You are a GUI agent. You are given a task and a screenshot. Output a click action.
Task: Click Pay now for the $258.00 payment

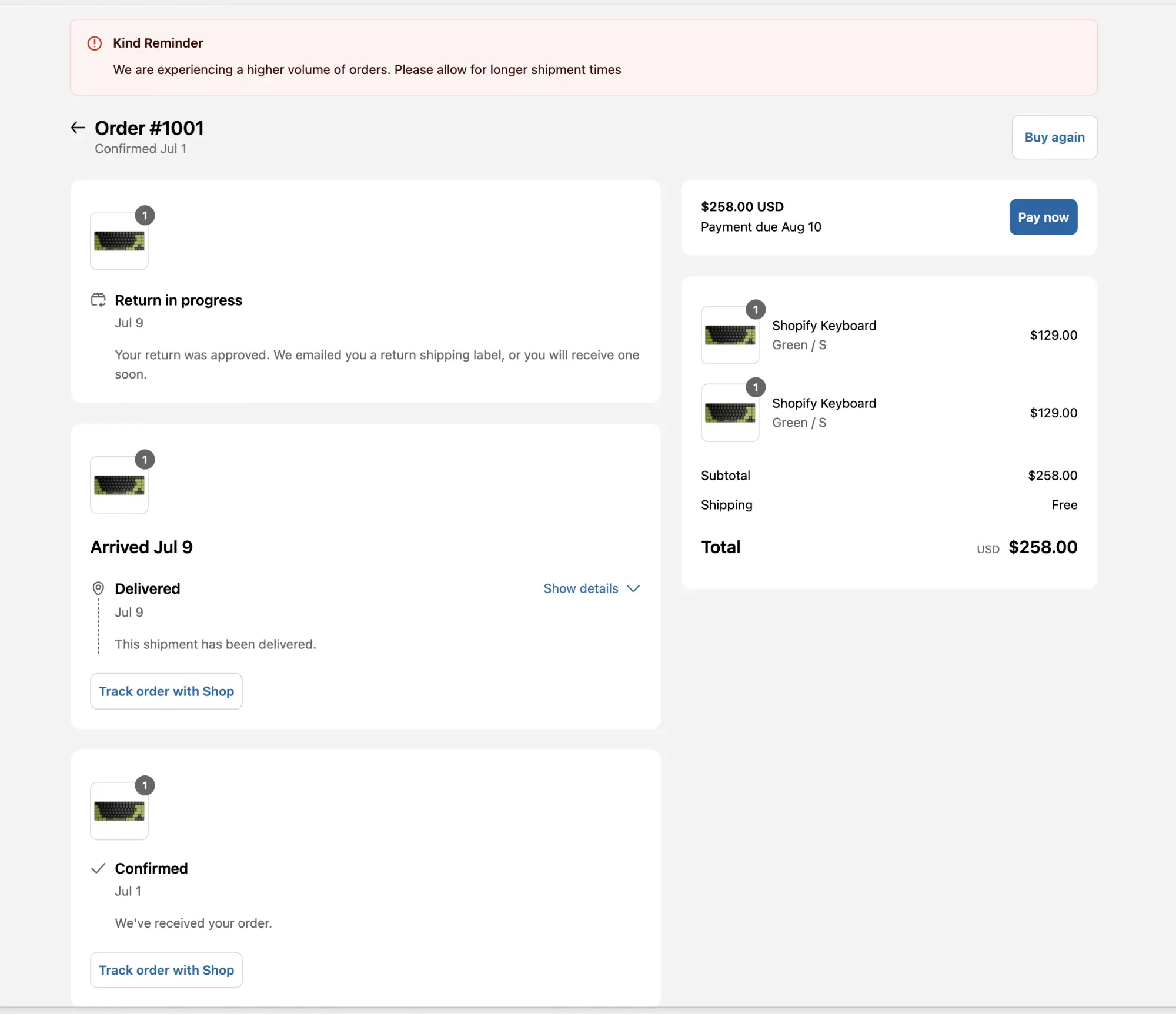1042,217
